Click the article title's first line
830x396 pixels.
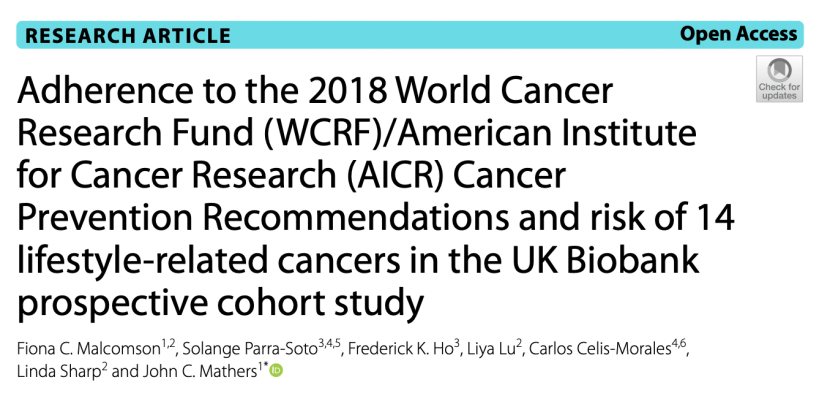coord(315,91)
